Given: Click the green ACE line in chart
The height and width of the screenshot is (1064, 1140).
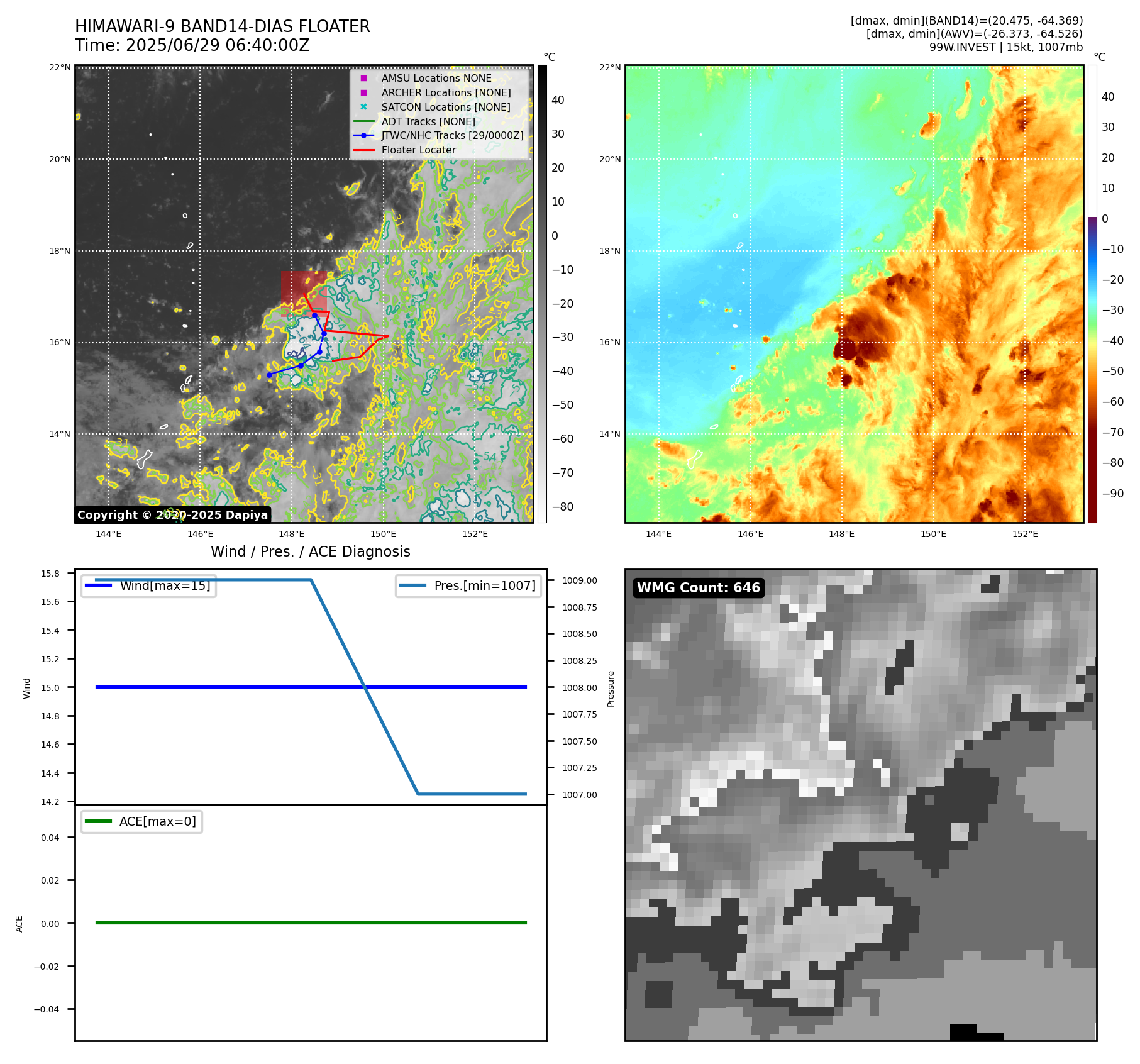Looking at the screenshot, I should [311, 923].
